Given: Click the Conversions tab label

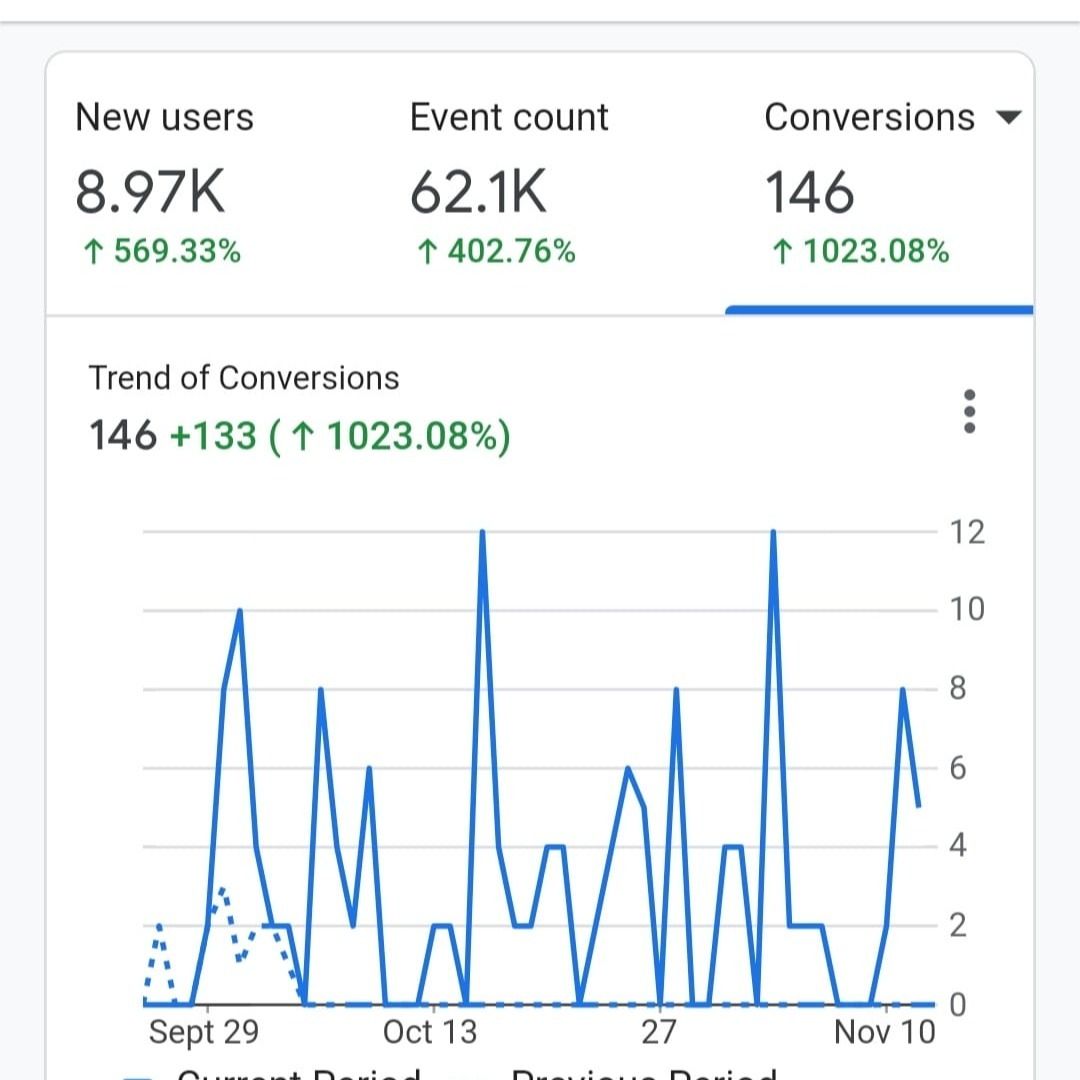Looking at the screenshot, I should (868, 118).
